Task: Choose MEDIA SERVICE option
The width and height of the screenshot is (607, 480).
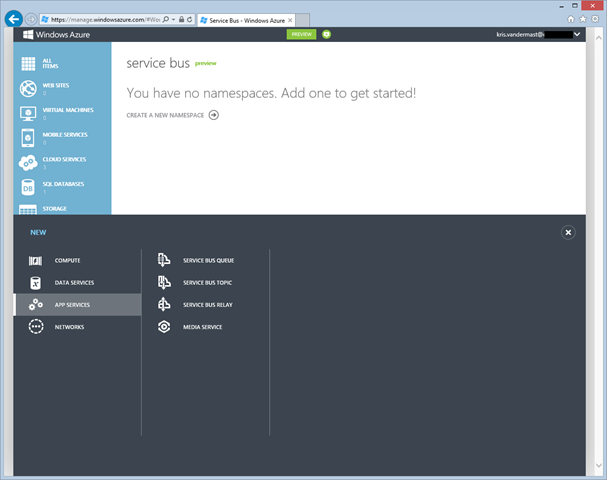Action: click(202, 327)
